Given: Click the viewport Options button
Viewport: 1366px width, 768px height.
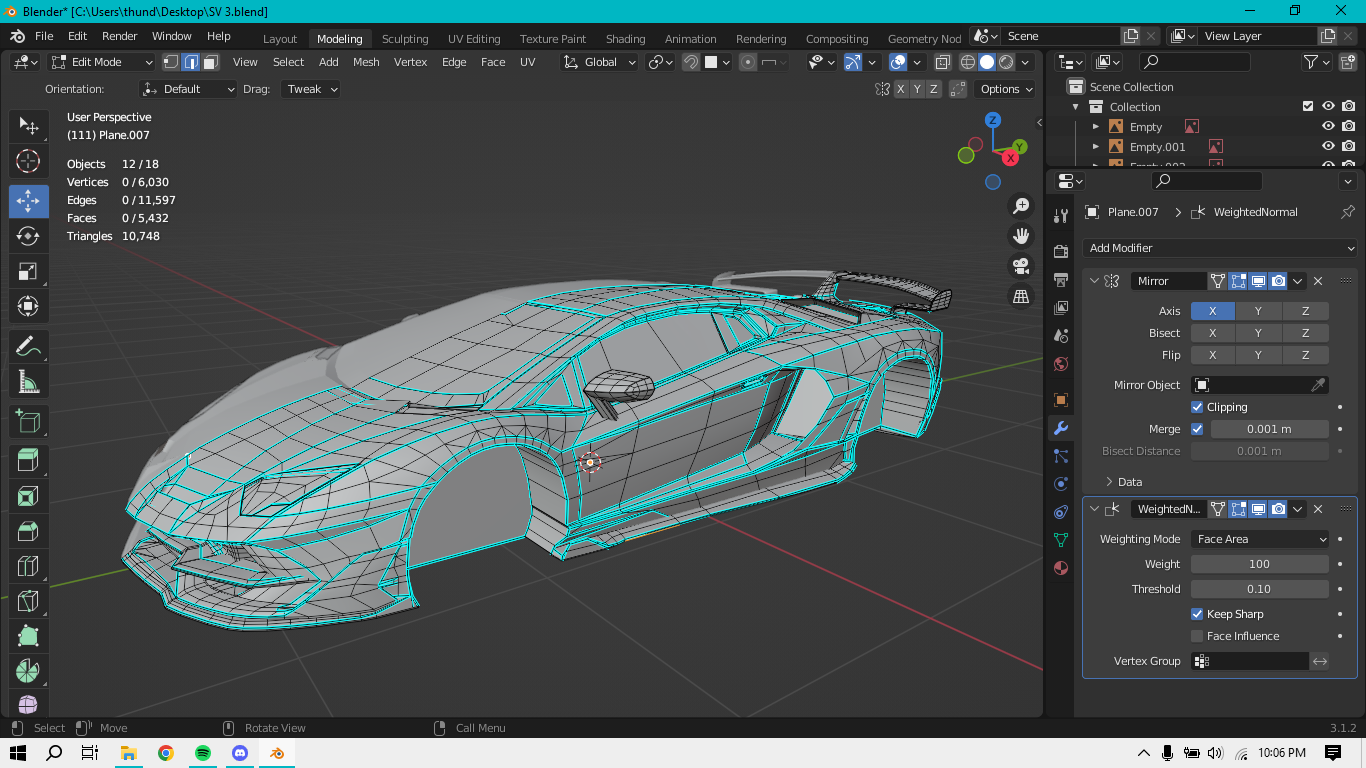Looking at the screenshot, I should pos(1006,89).
